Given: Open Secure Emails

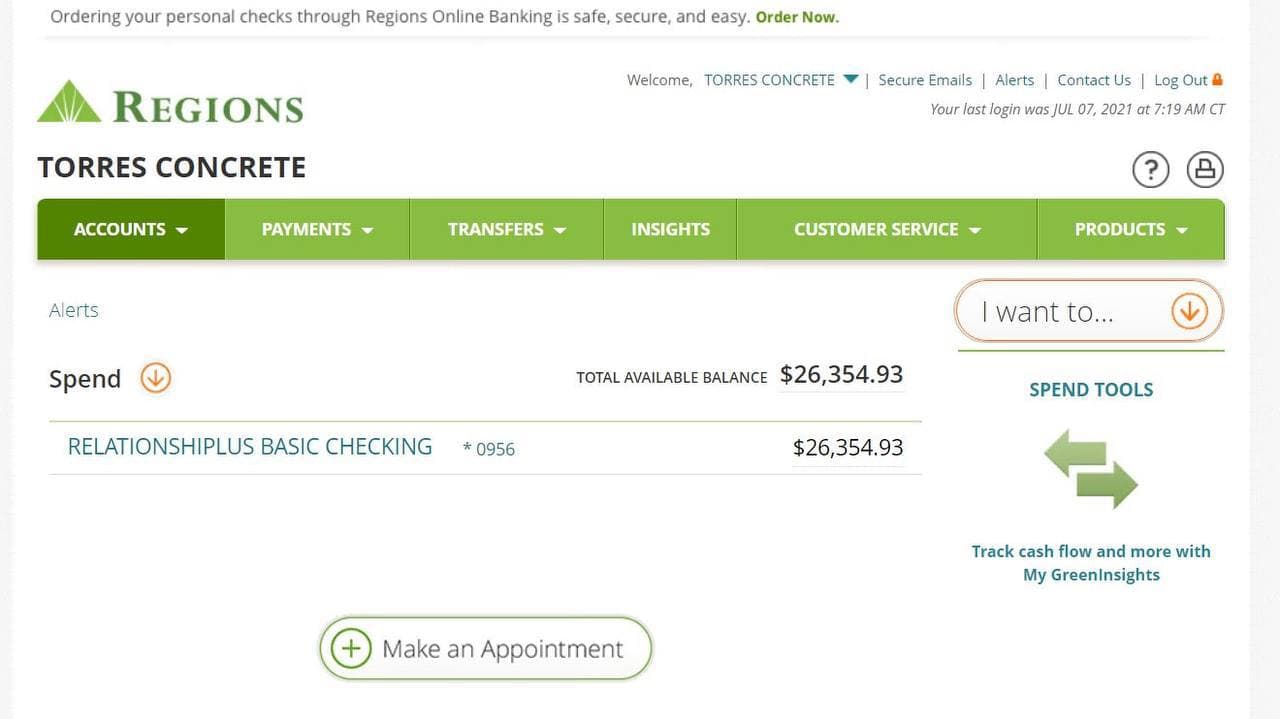Looking at the screenshot, I should click(925, 80).
